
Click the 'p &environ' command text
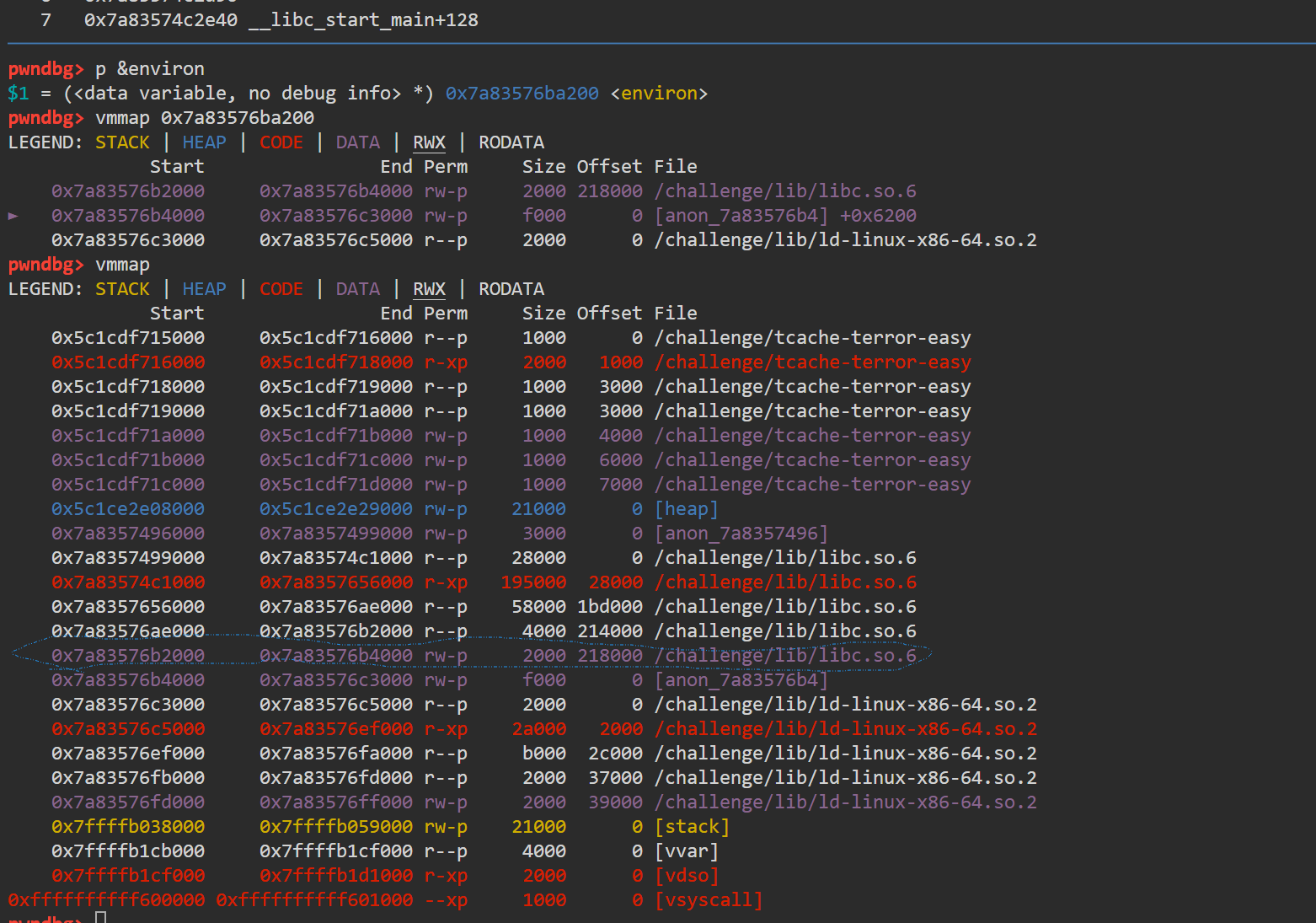150,68
